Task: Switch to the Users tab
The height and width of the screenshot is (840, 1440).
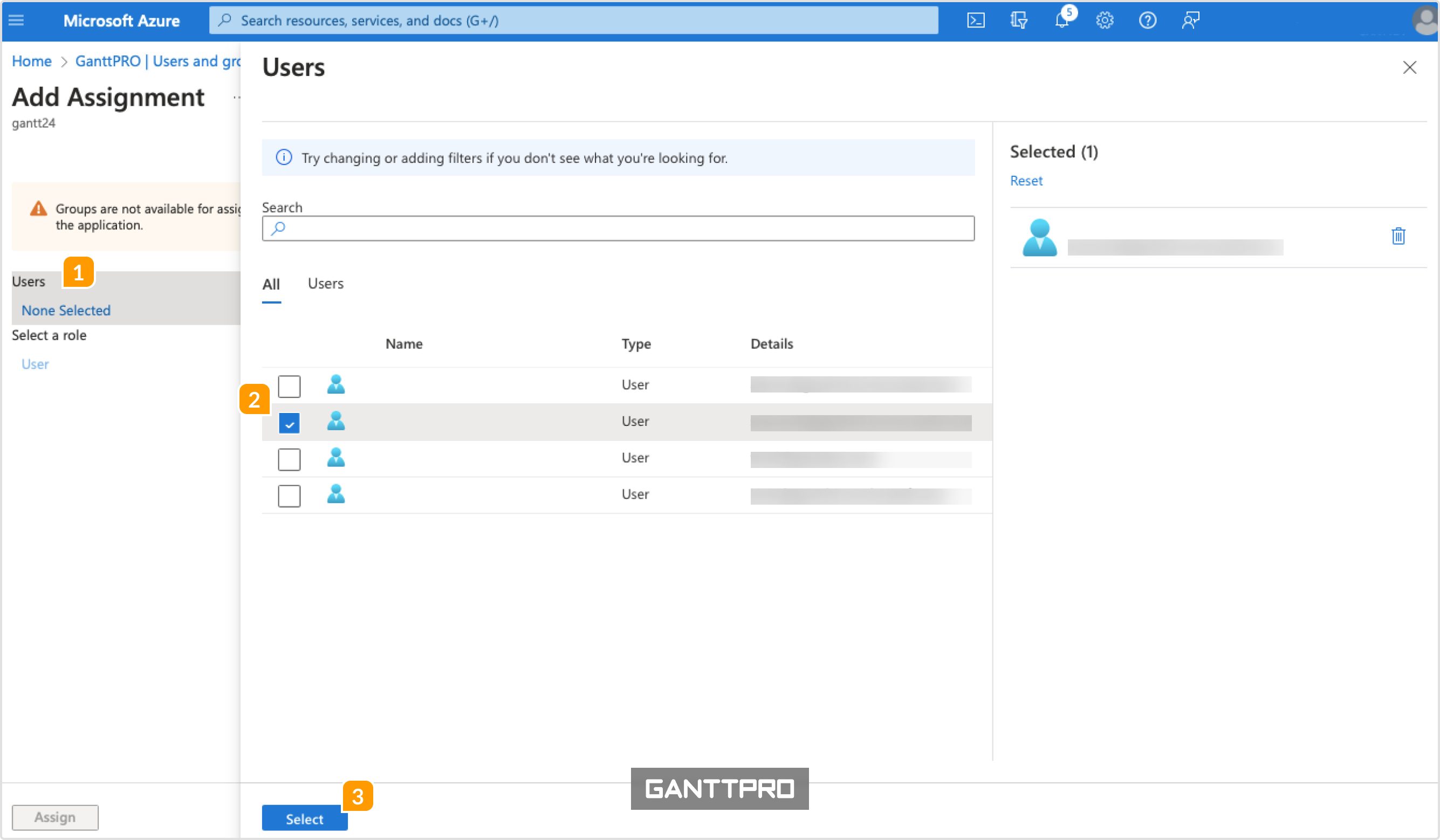Action: (326, 284)
